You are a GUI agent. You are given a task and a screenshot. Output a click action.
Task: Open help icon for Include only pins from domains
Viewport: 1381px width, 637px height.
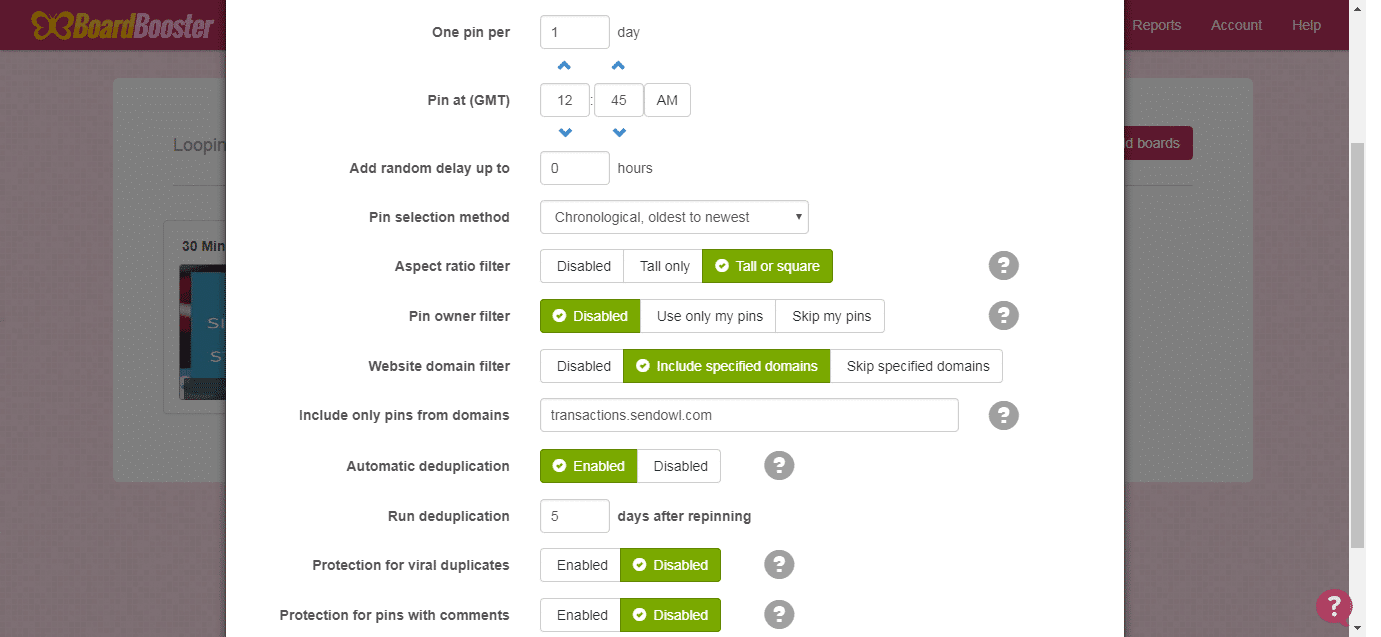pos(1004,415)
